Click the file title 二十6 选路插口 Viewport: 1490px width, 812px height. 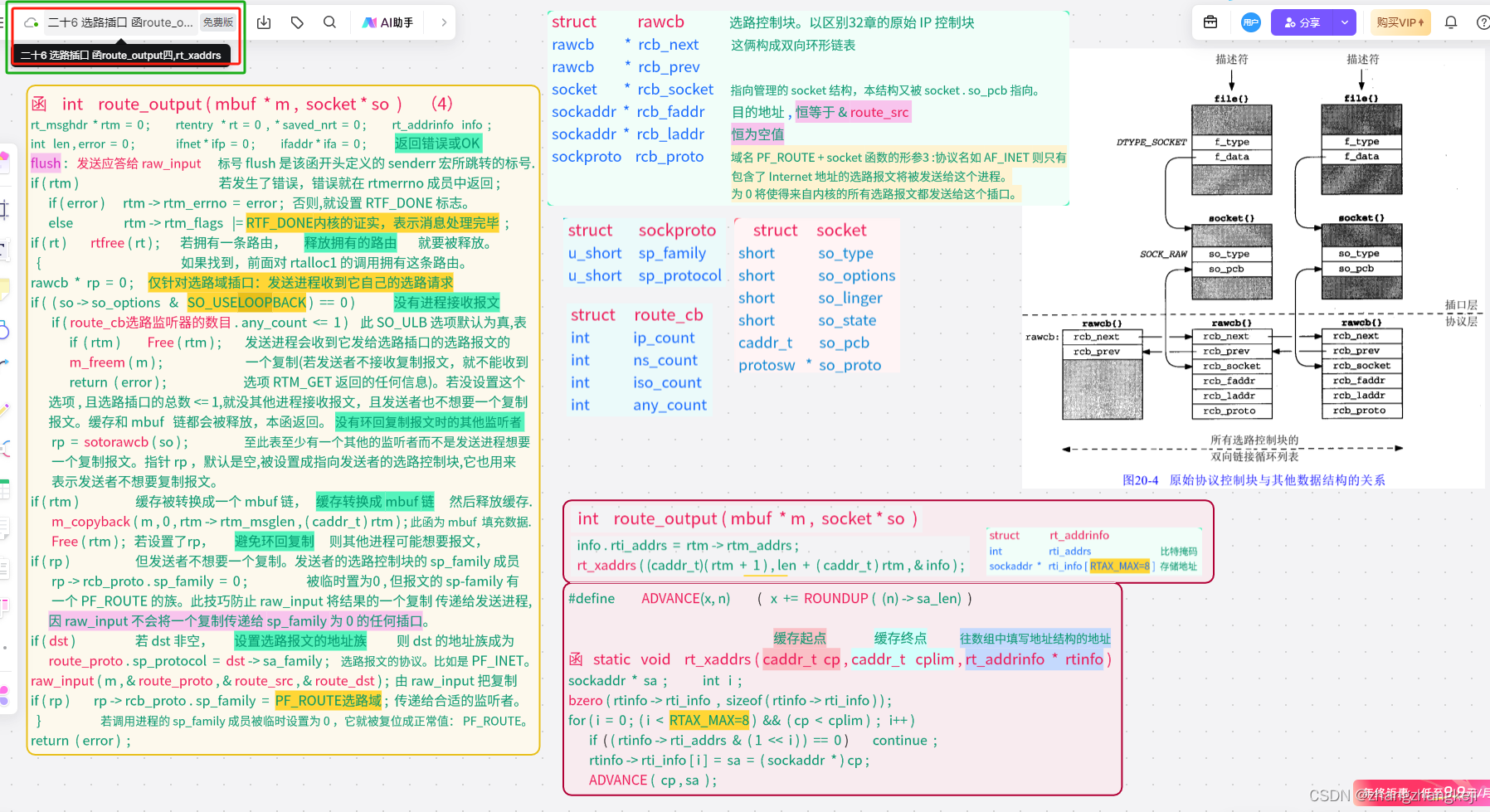[120, 22]
